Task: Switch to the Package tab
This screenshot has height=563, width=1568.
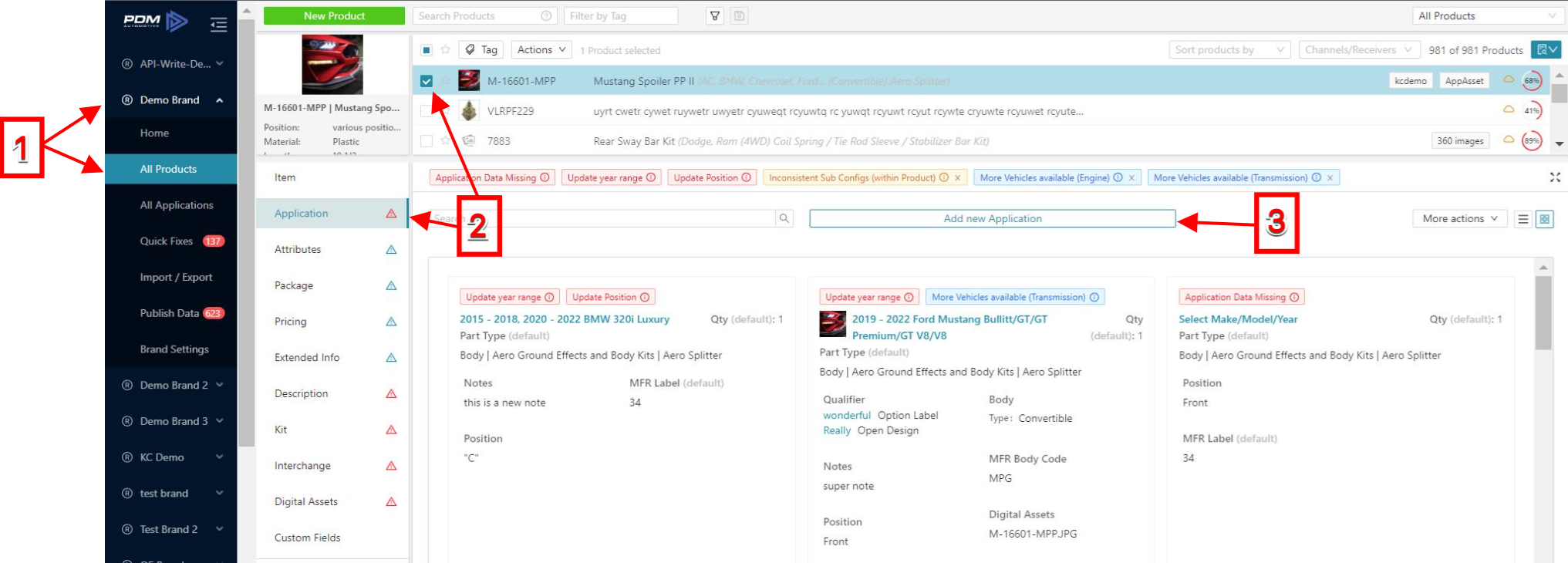Action: pyautogui.click(x=332, y=285)
